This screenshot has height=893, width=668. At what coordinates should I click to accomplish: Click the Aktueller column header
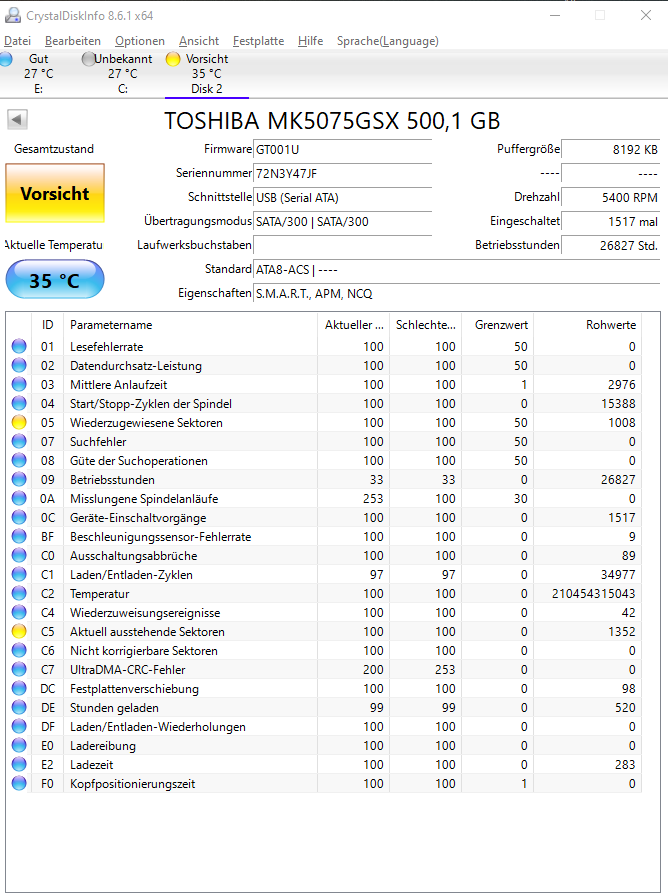tap(353, 325)
